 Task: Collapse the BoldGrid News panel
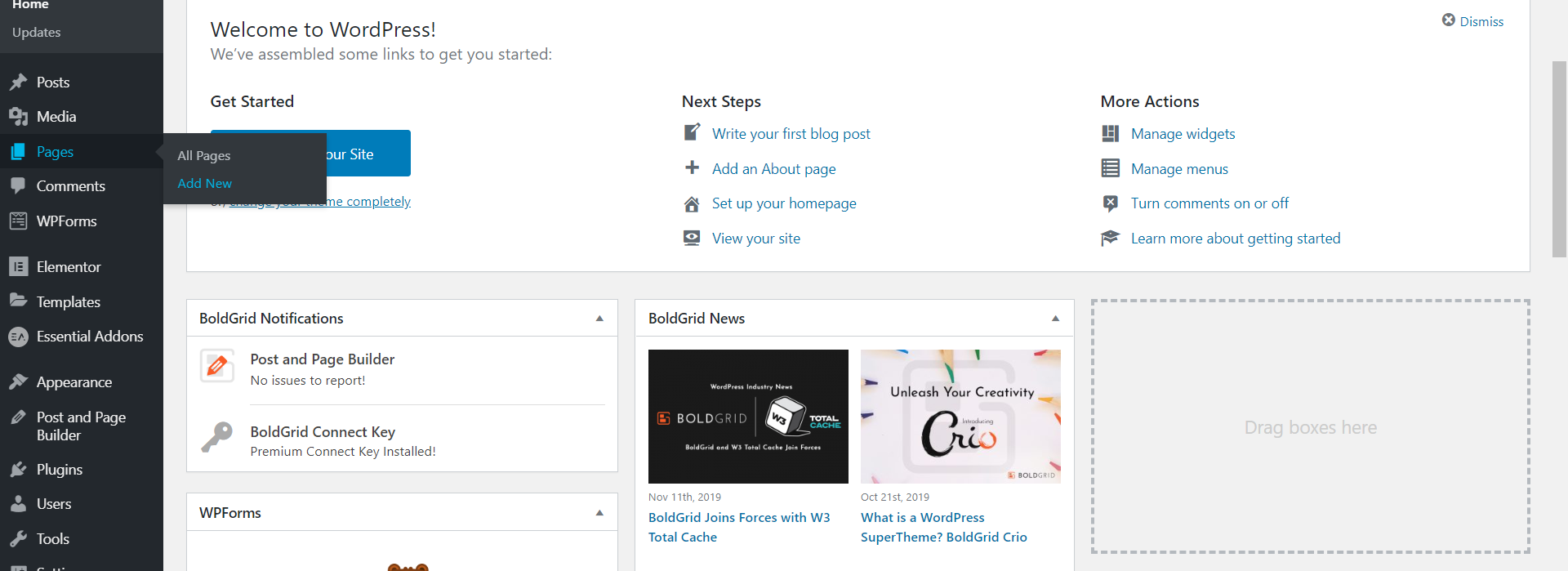pyautogui.click(x=1055, y=319)
